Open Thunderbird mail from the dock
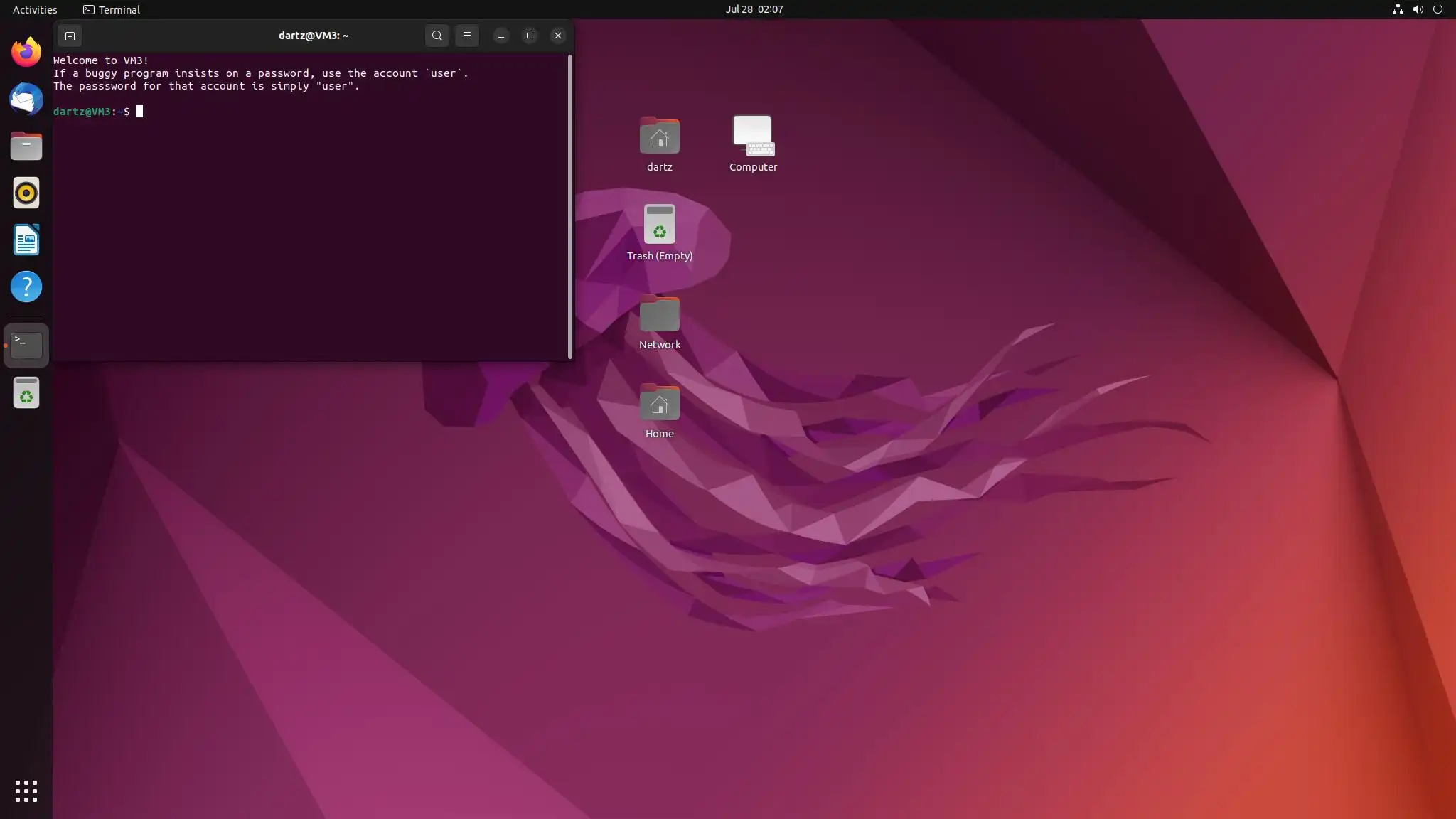Screen dimensions: 1456x819 coord(26,99)
